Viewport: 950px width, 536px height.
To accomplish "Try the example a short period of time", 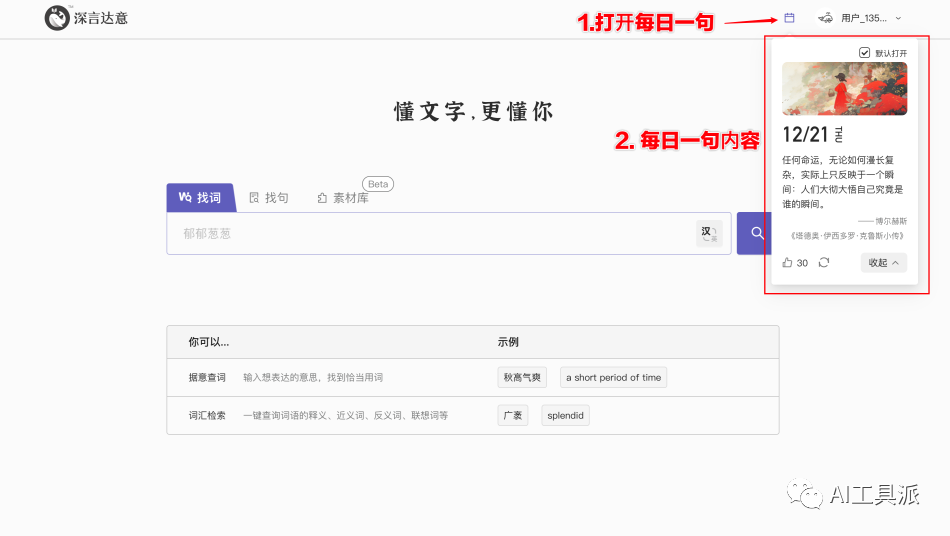I will (x=613, y=377).
